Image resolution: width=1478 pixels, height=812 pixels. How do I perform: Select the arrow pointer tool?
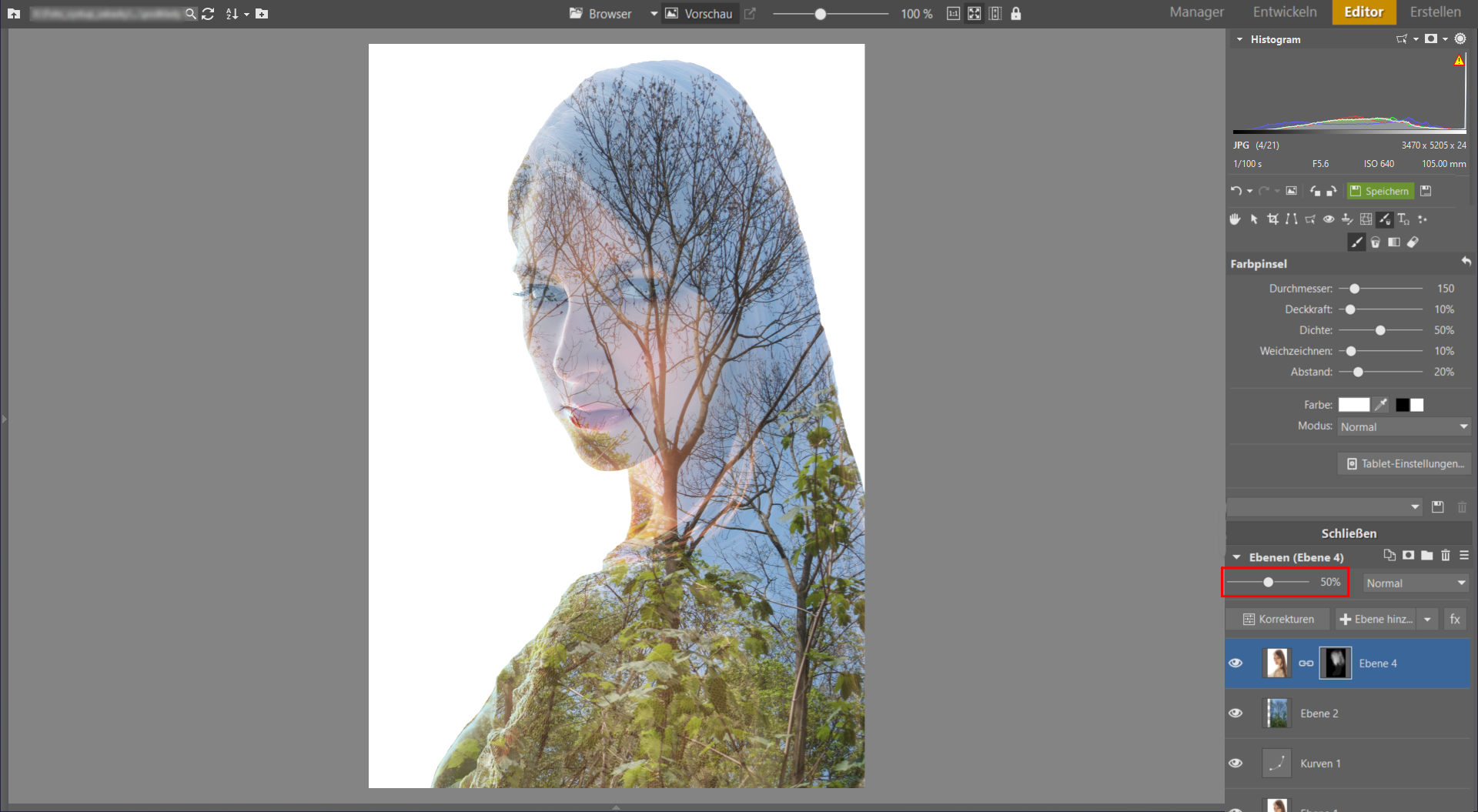[x=1254, y=219]
